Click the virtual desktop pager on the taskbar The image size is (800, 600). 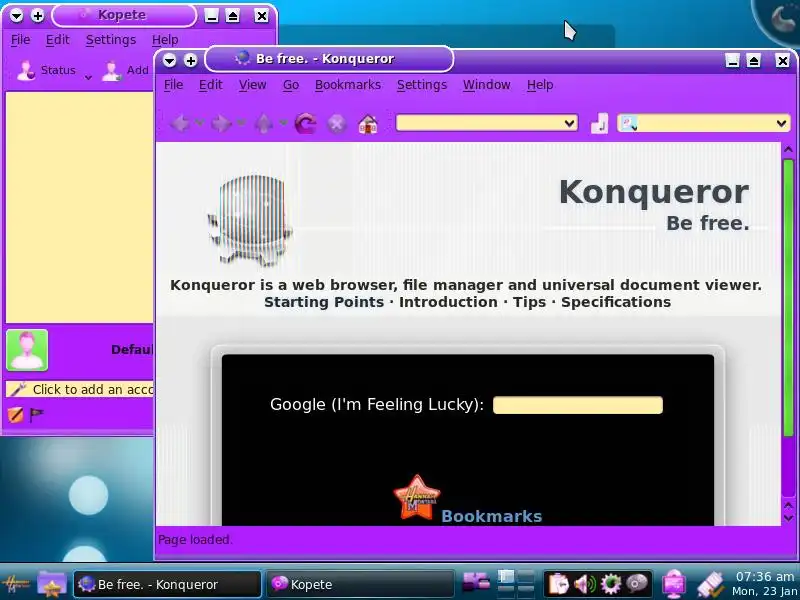tap(515, 583)
